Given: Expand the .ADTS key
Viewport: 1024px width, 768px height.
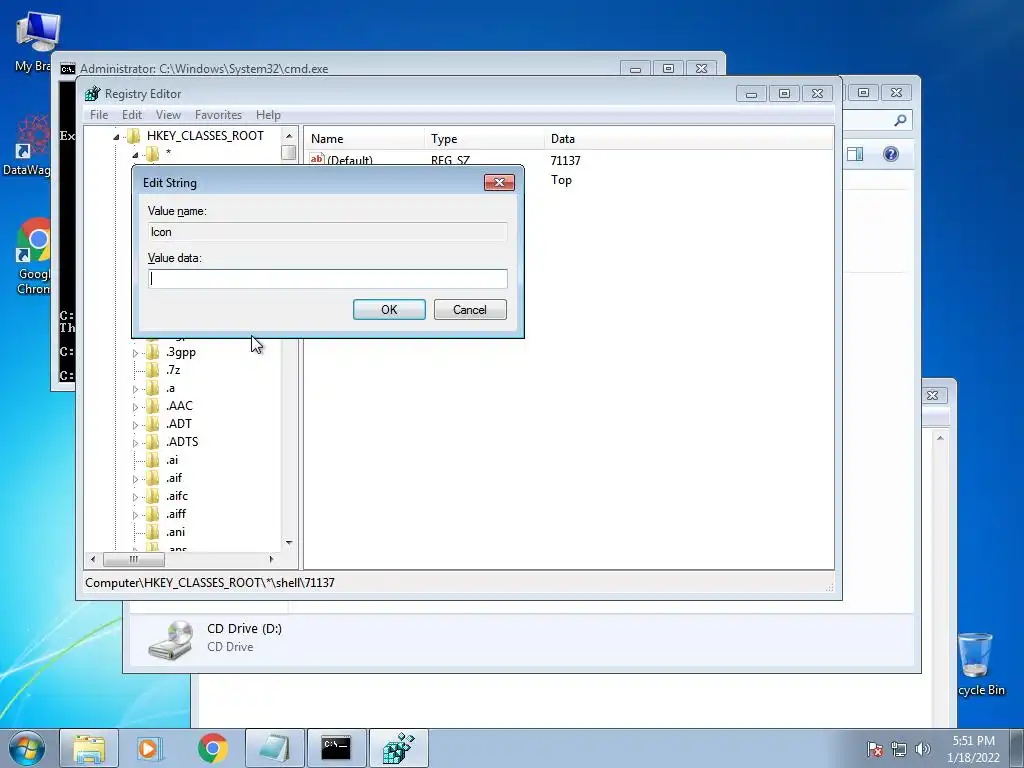Looking at the screenshot, I should (x=135, y=443).
